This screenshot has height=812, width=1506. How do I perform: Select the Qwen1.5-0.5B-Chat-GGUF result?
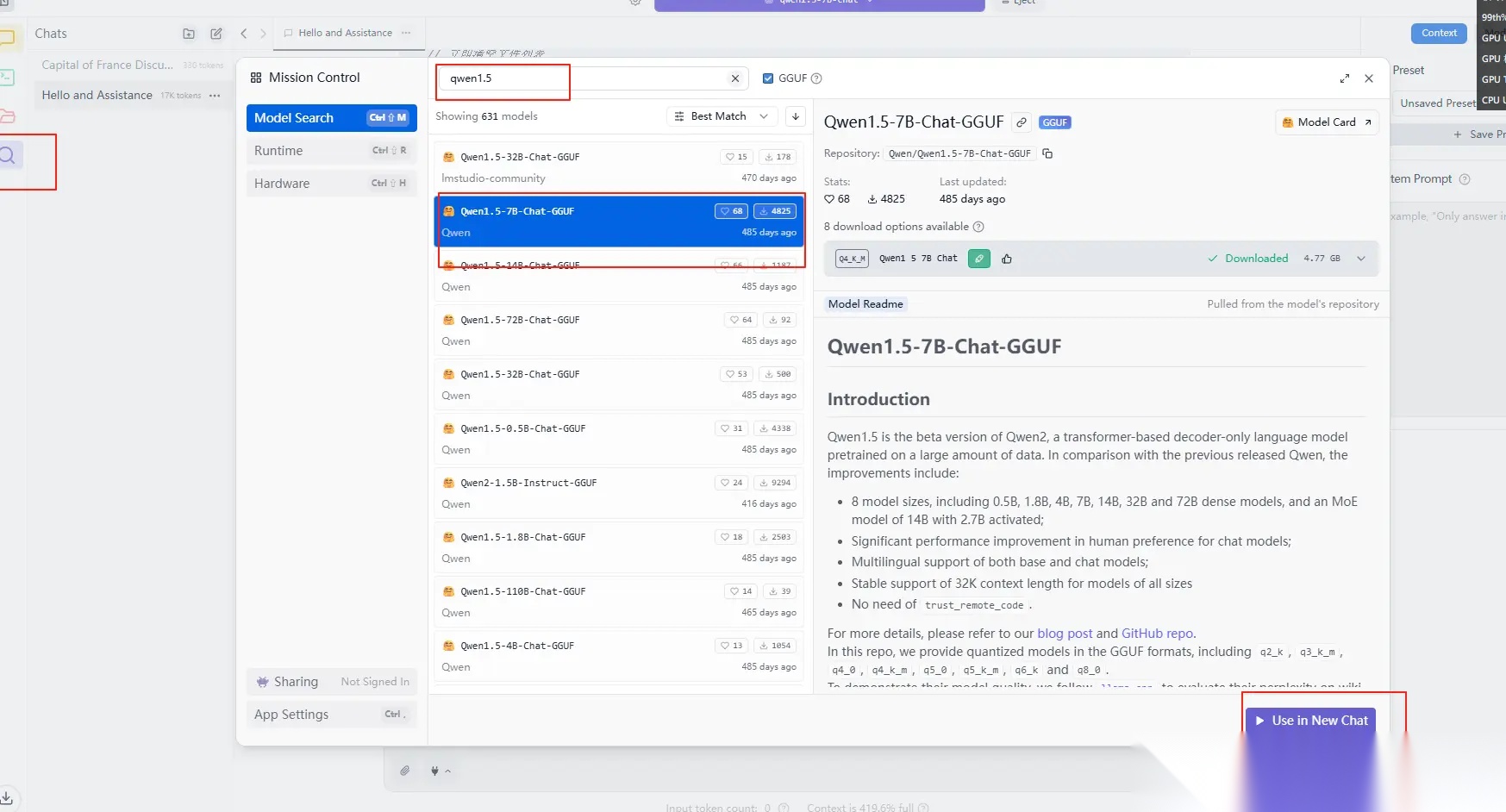coord(619,439)
